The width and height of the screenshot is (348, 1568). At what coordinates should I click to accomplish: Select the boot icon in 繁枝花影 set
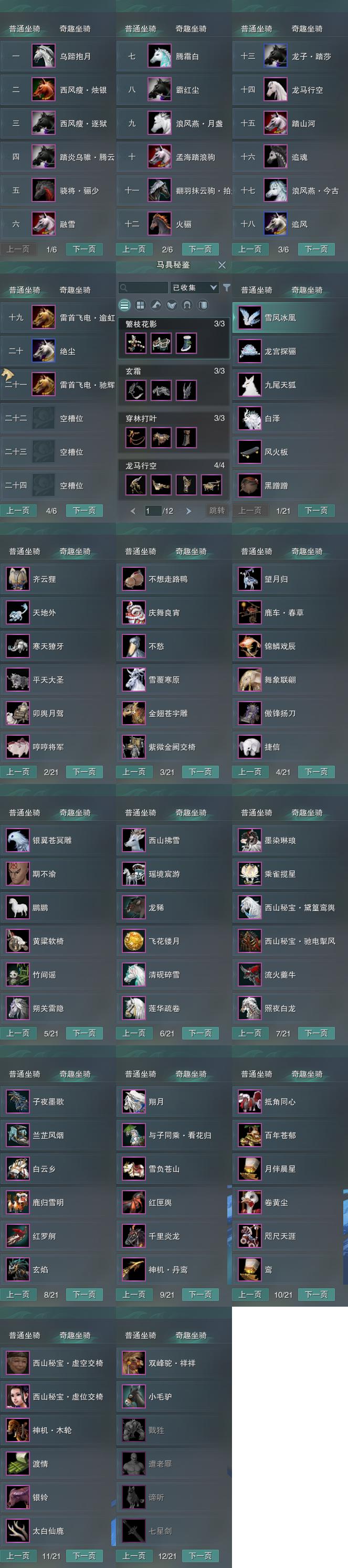186,343
